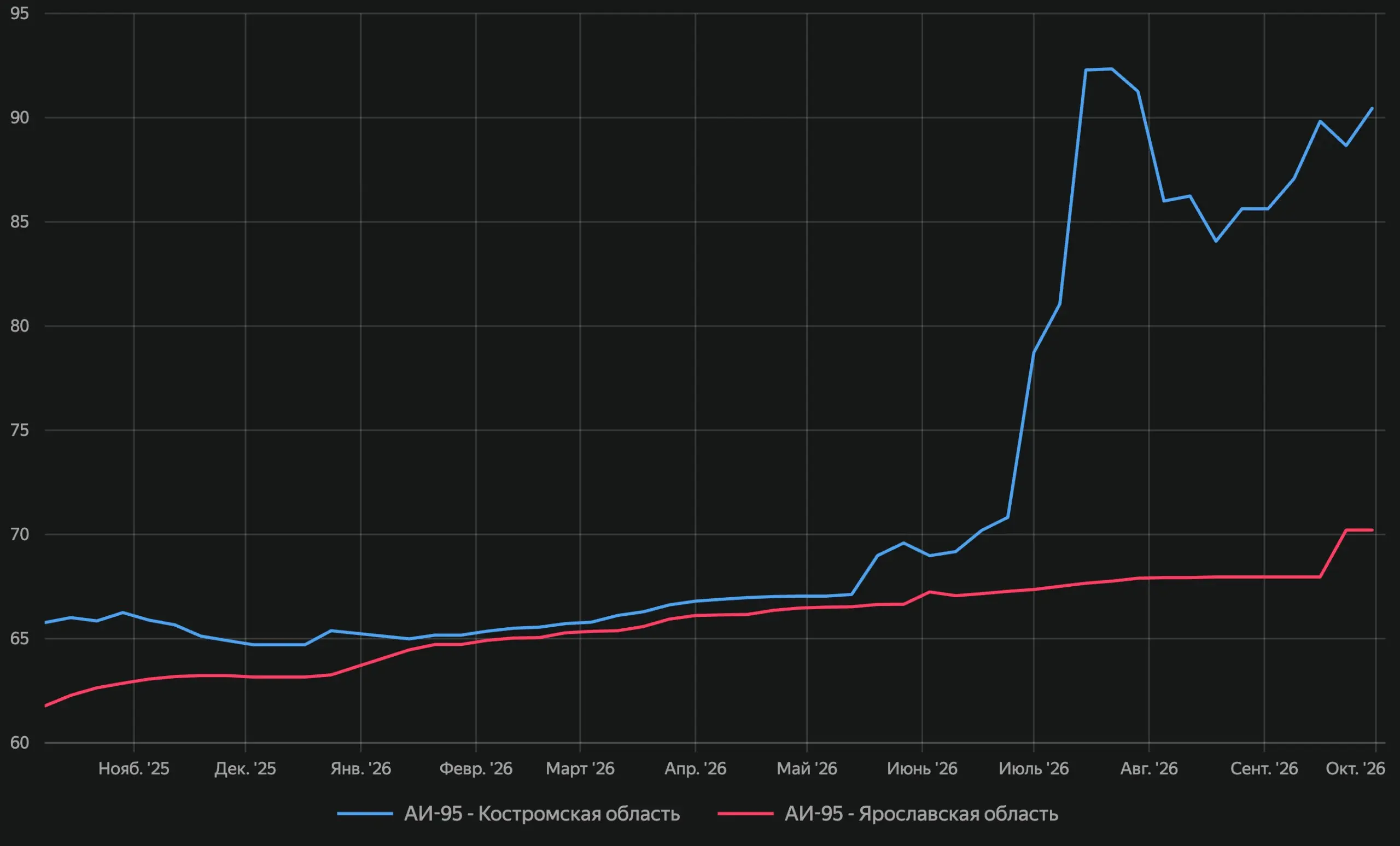This screenshot has width=1400, height=846.
Task: Click the Сент. '26 axis label
Action: (x=1264, y=769)
